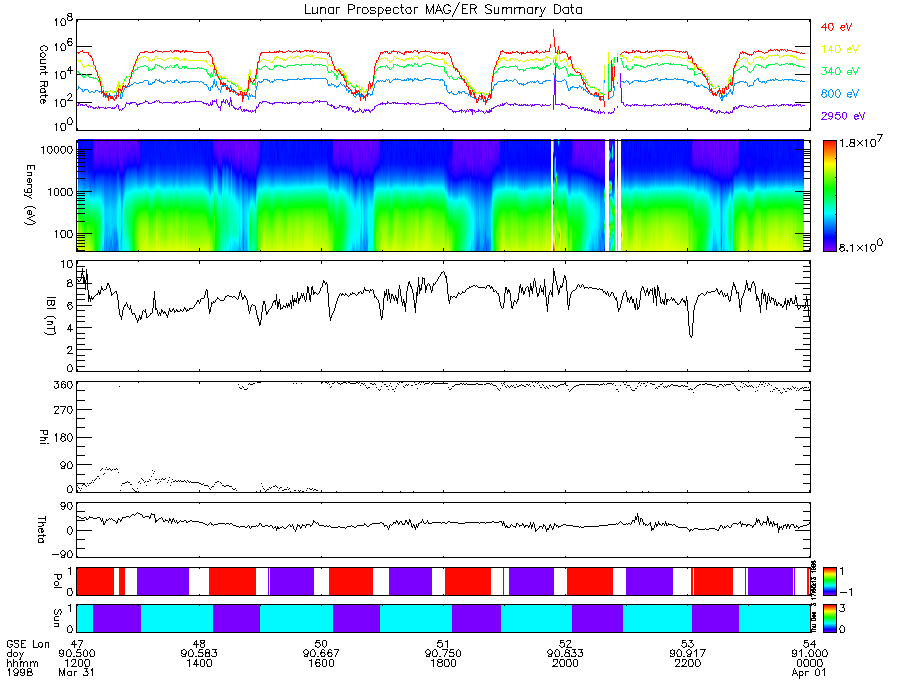Click the "Count Rate" axis label
Viewport: 900px width, 700px height.
[43, 74]
